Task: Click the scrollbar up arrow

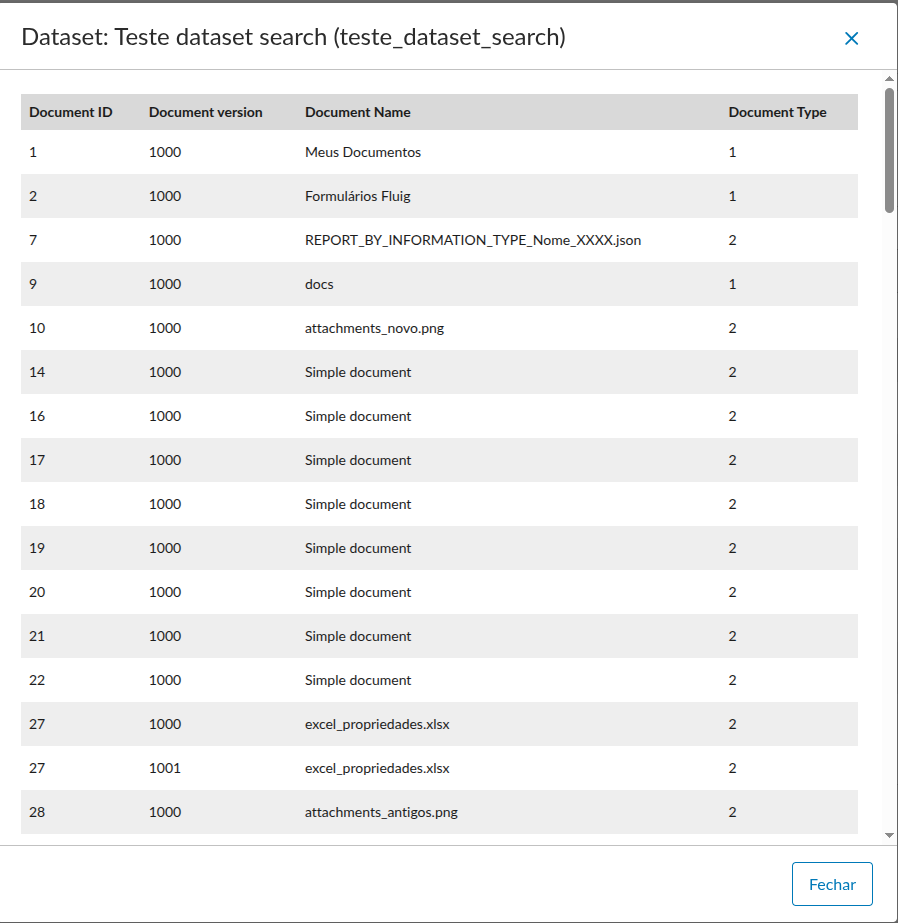Action: coord(889,78)
